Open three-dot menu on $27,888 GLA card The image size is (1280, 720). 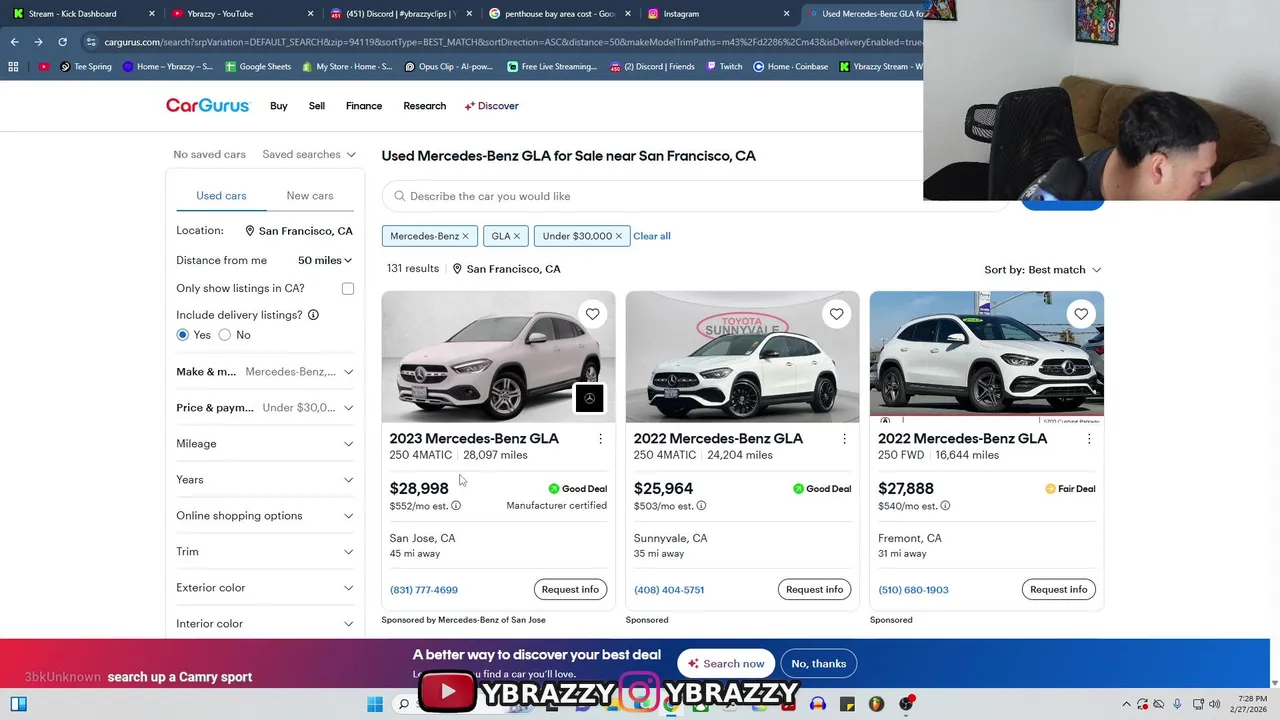1089,439
